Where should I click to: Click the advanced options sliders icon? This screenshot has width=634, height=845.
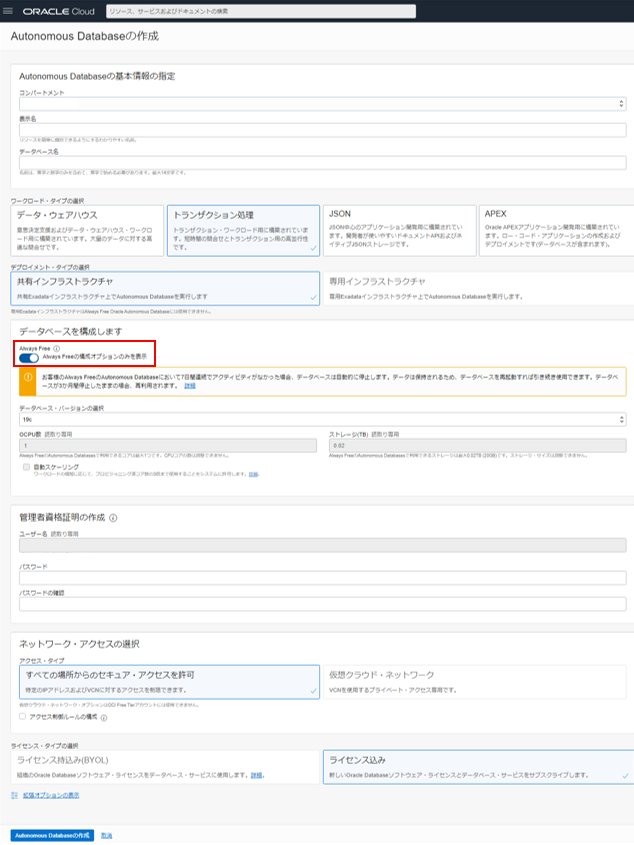click(x=15, y=795)
